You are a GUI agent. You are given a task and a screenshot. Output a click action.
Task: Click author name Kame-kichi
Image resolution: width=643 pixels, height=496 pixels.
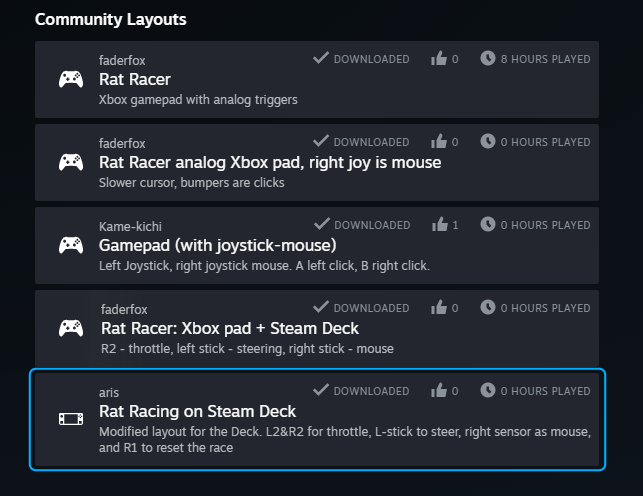pos(130,226)
